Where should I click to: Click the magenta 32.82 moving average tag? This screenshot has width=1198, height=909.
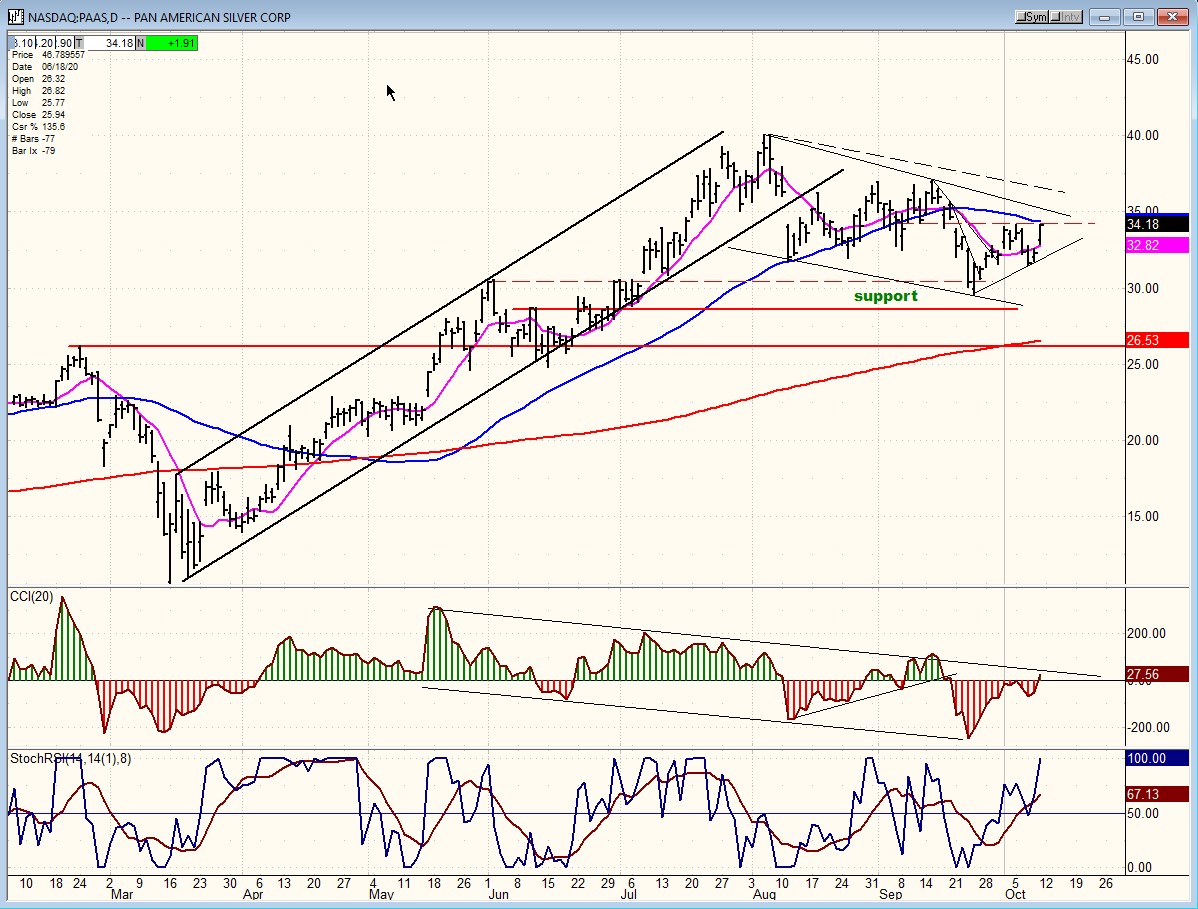(x=1157, y=245)
